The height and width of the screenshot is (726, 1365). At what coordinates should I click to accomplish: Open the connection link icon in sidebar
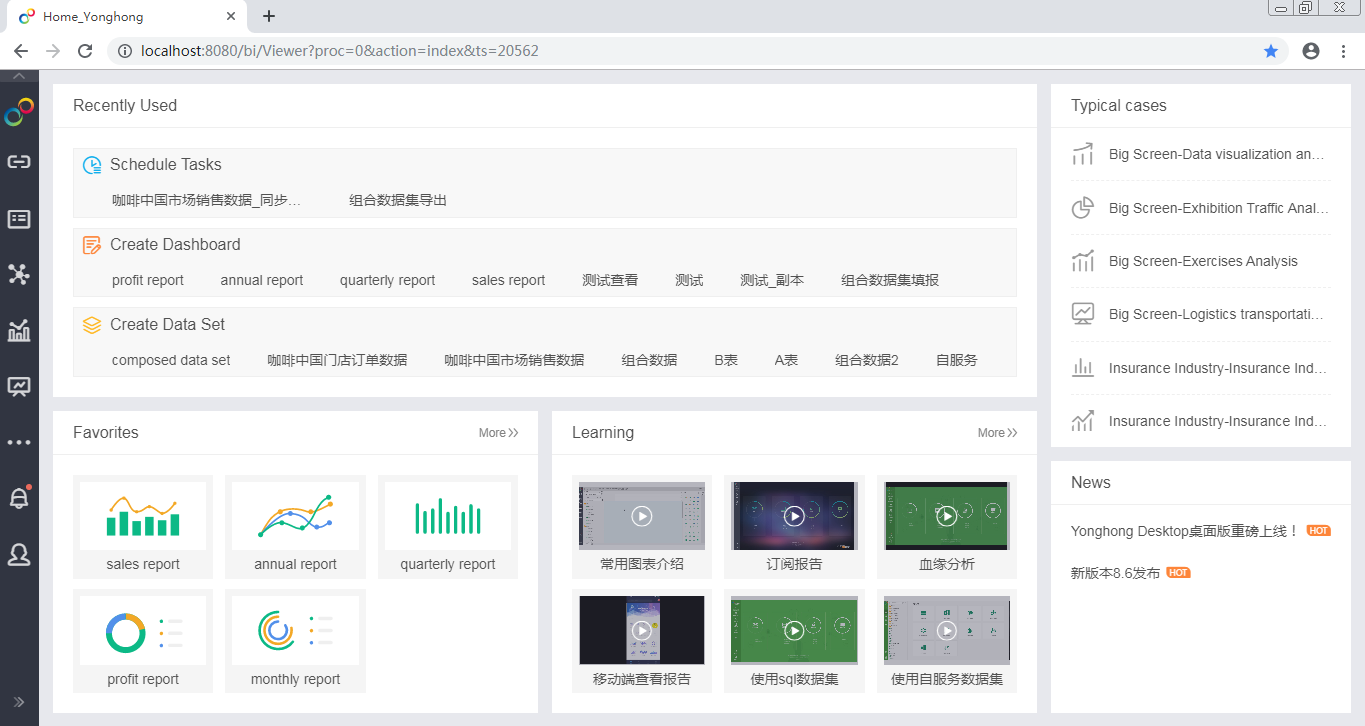[x=19, y=162]
